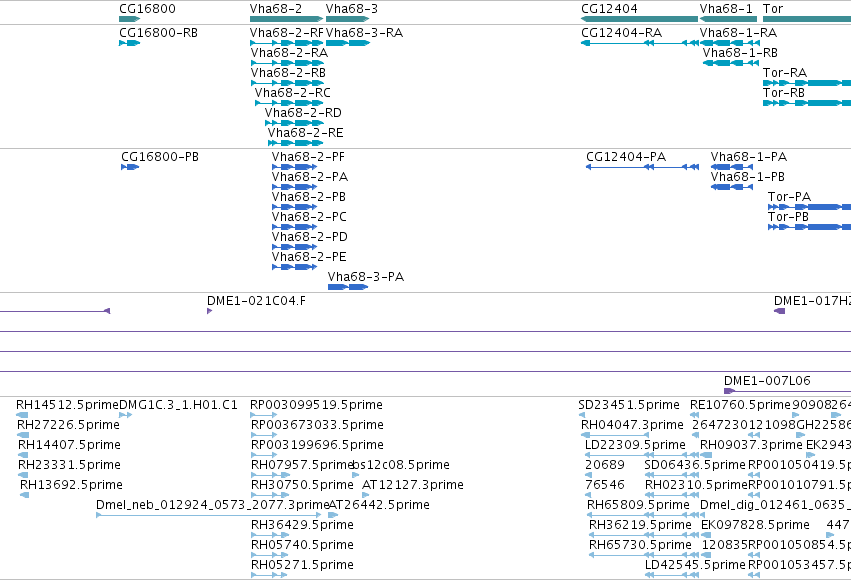The height and width of the screenshot is (580, 851).
Task: Select protein Vha68-3-PA
Action: (366, 277)
